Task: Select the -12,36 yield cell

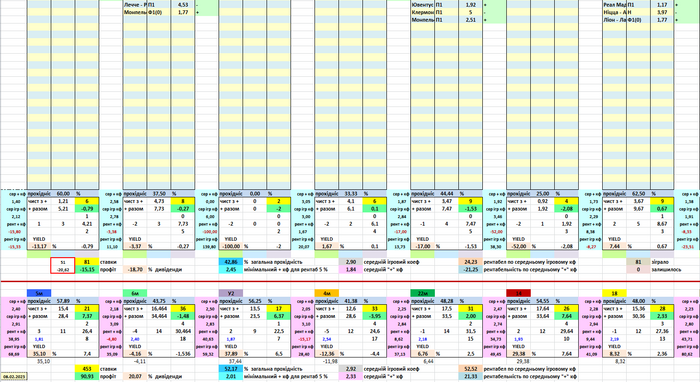Action: coord(327,353)
